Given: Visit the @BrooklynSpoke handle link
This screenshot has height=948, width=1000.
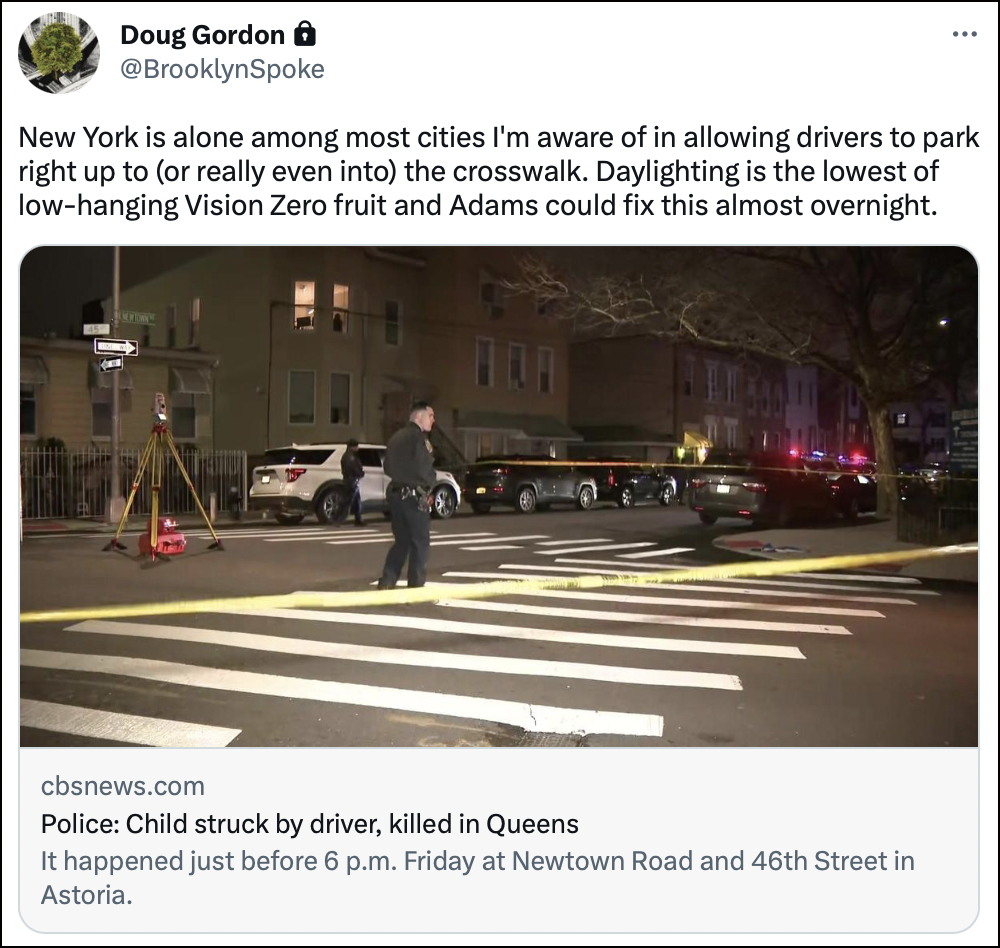Looking at the screenshot, I should pyautogui.click(x=222, y=69).
